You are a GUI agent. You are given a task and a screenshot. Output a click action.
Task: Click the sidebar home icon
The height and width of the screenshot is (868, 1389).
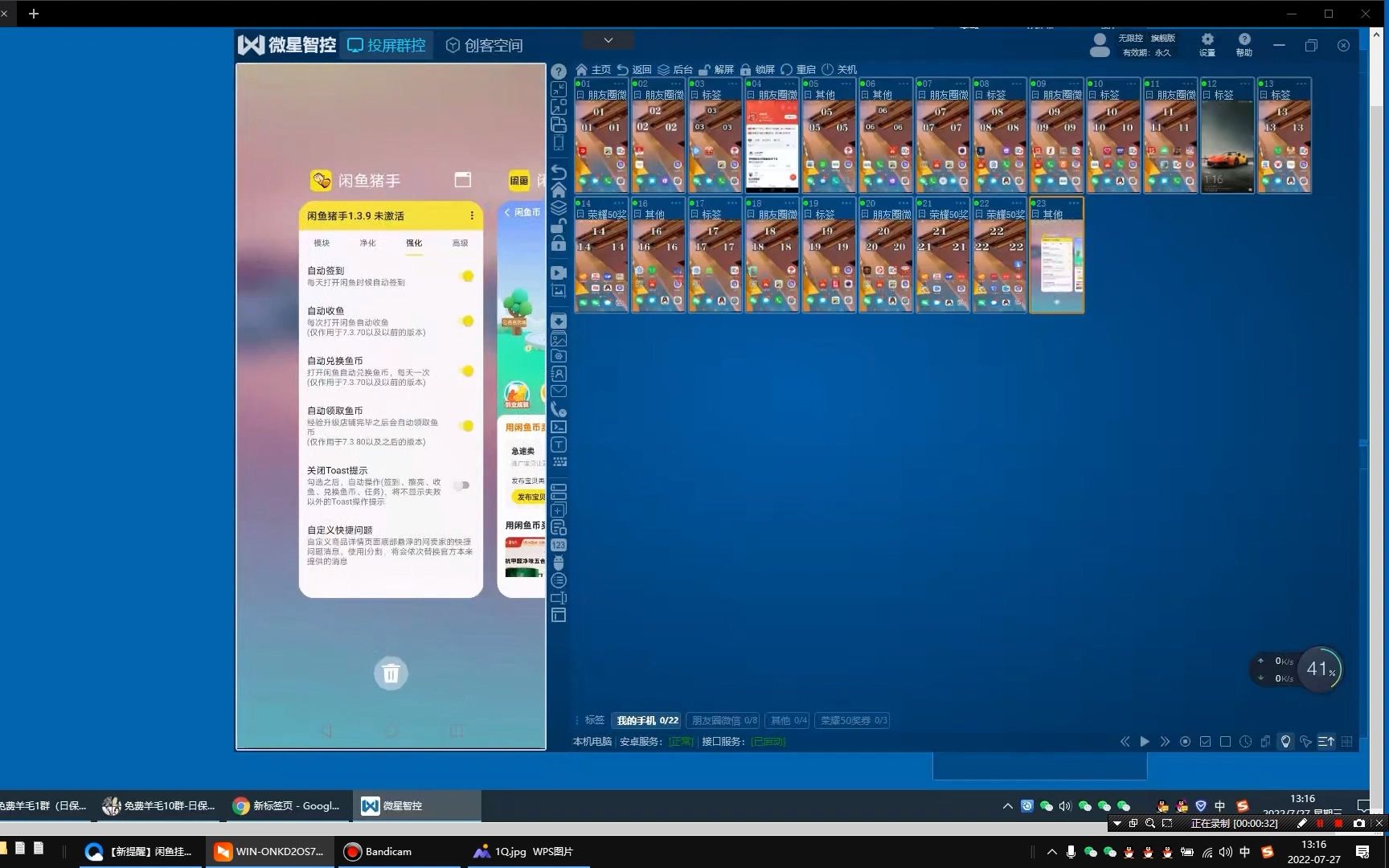(x=559, y=190)
